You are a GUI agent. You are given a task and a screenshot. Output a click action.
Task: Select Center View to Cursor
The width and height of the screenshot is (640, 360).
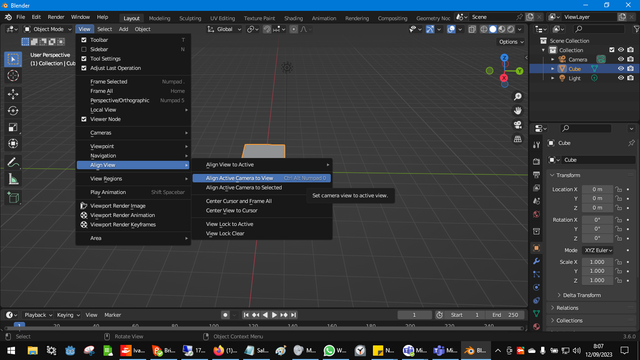(x=261, y=211)
